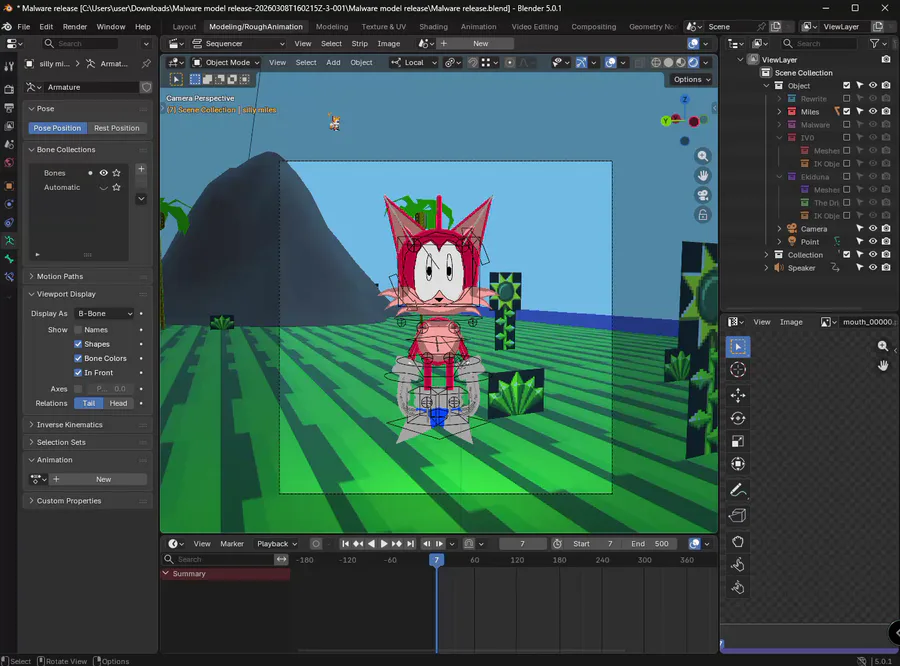Viewport: 900px width, 666px height.
Task: Click the Head relations button
Action: (118, 403)
